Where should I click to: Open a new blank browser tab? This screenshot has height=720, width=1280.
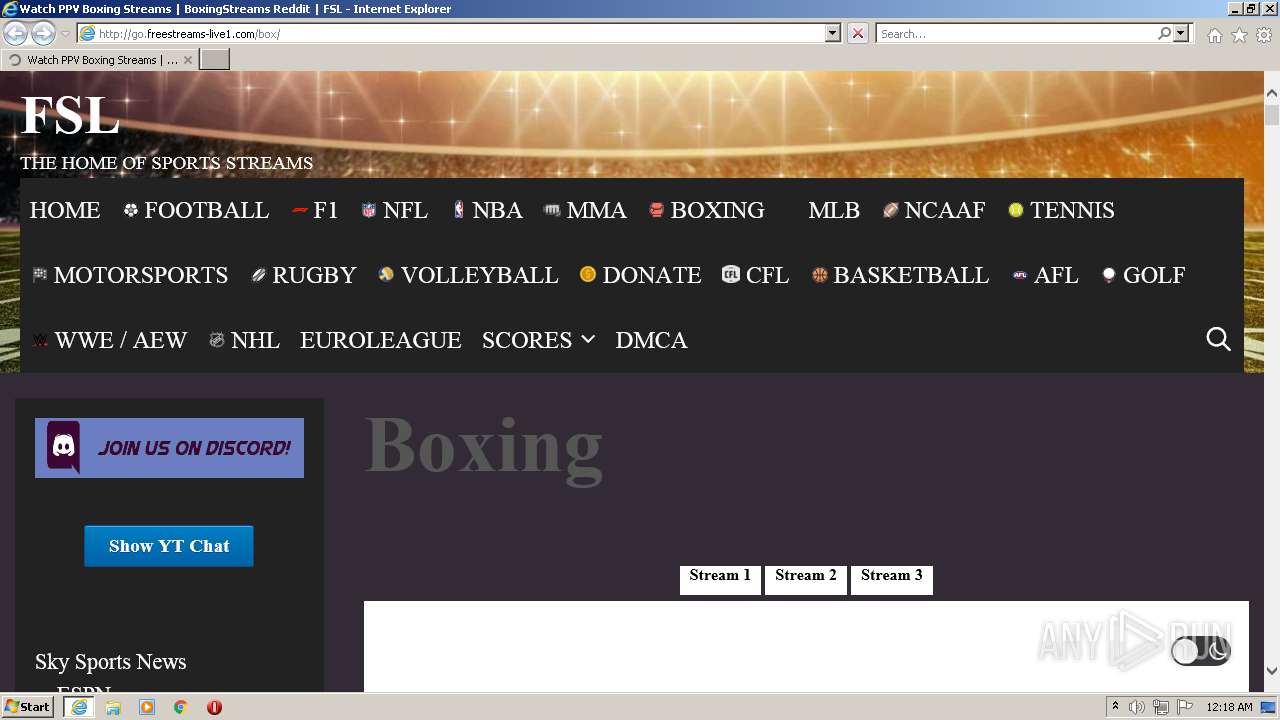[215, 60]
